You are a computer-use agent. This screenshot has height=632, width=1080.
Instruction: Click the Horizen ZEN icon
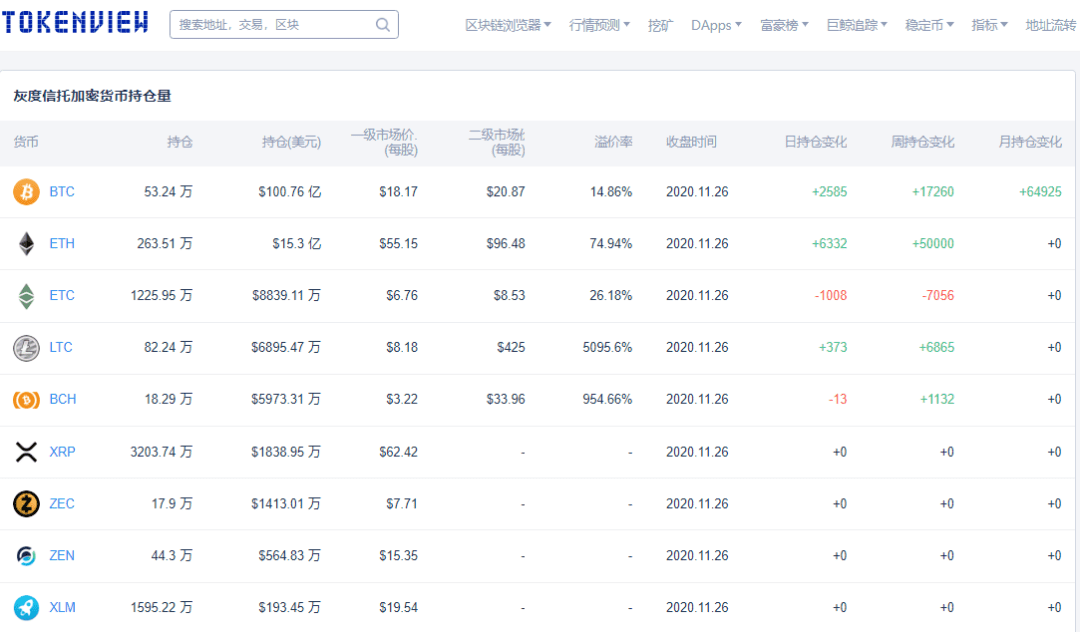click(26, 556)
